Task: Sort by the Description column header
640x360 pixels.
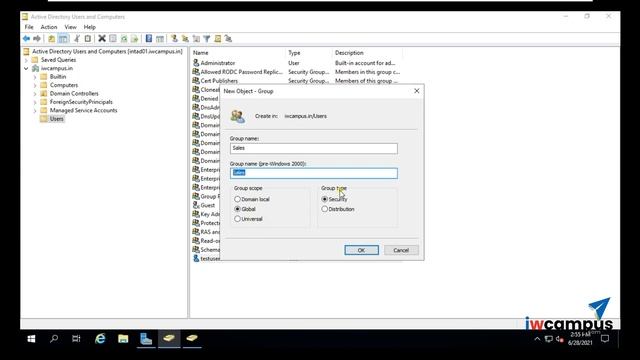Action: coord(367,53)
